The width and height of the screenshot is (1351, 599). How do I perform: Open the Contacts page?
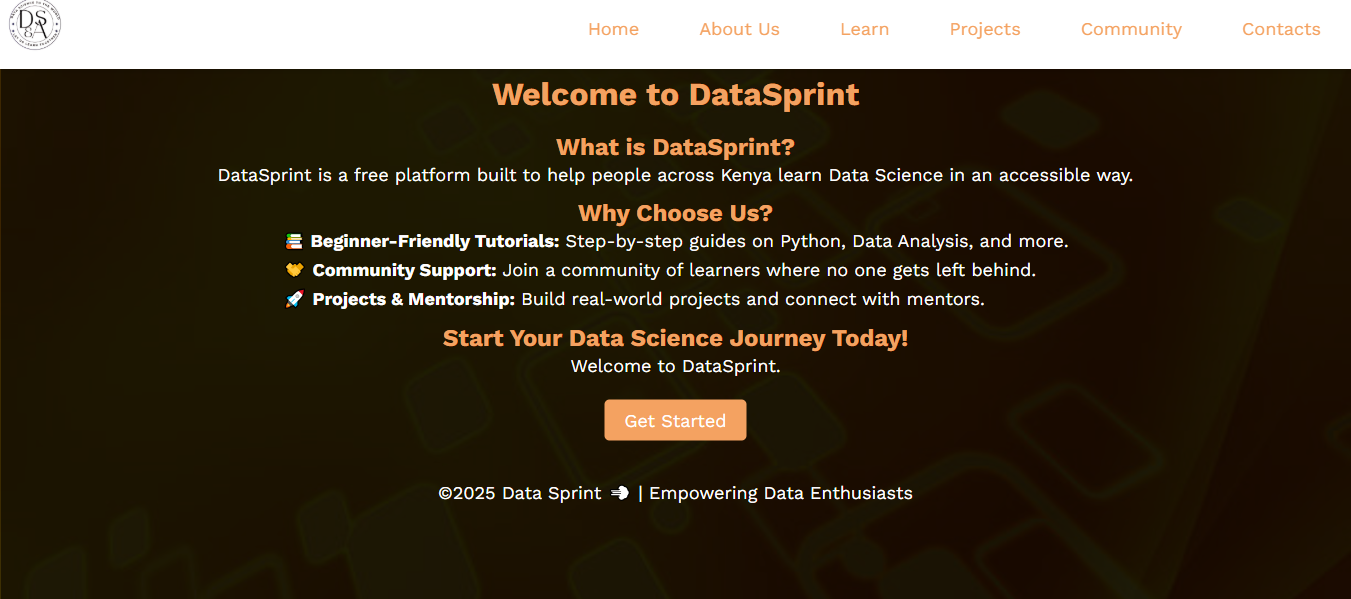(x=1280, y=30)
